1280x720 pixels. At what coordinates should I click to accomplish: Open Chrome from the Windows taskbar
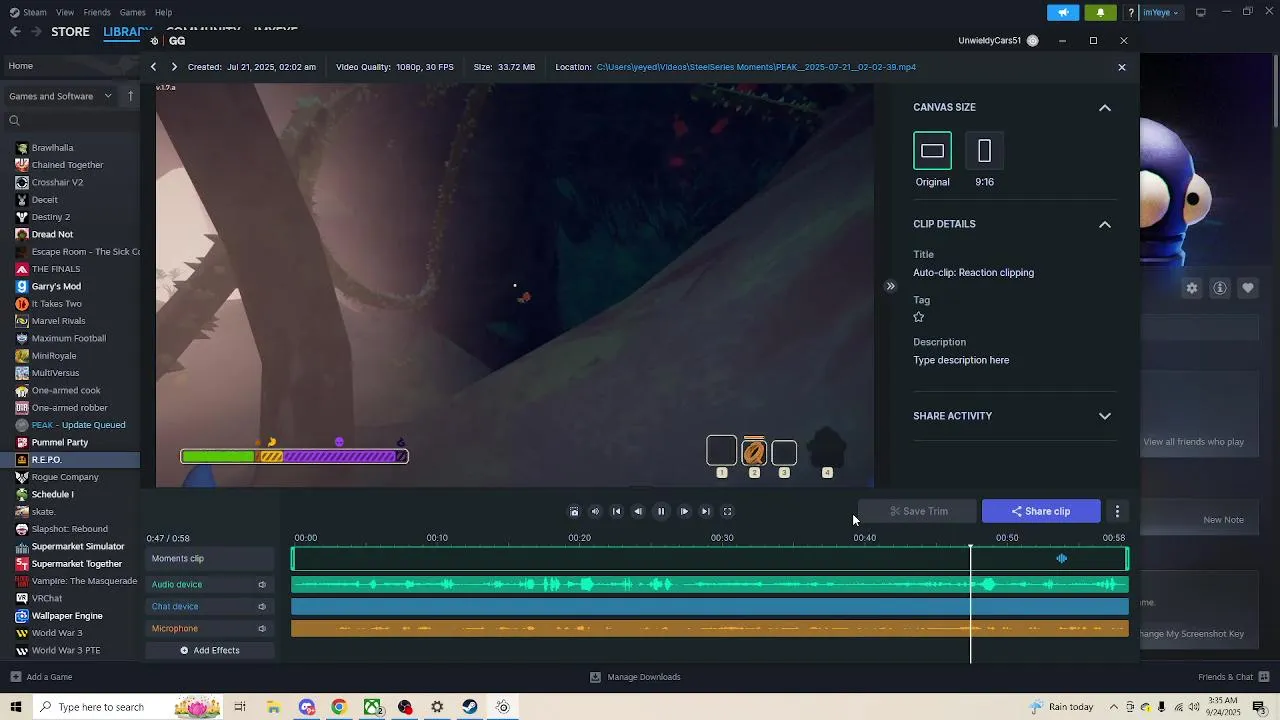tap(339, 707)
